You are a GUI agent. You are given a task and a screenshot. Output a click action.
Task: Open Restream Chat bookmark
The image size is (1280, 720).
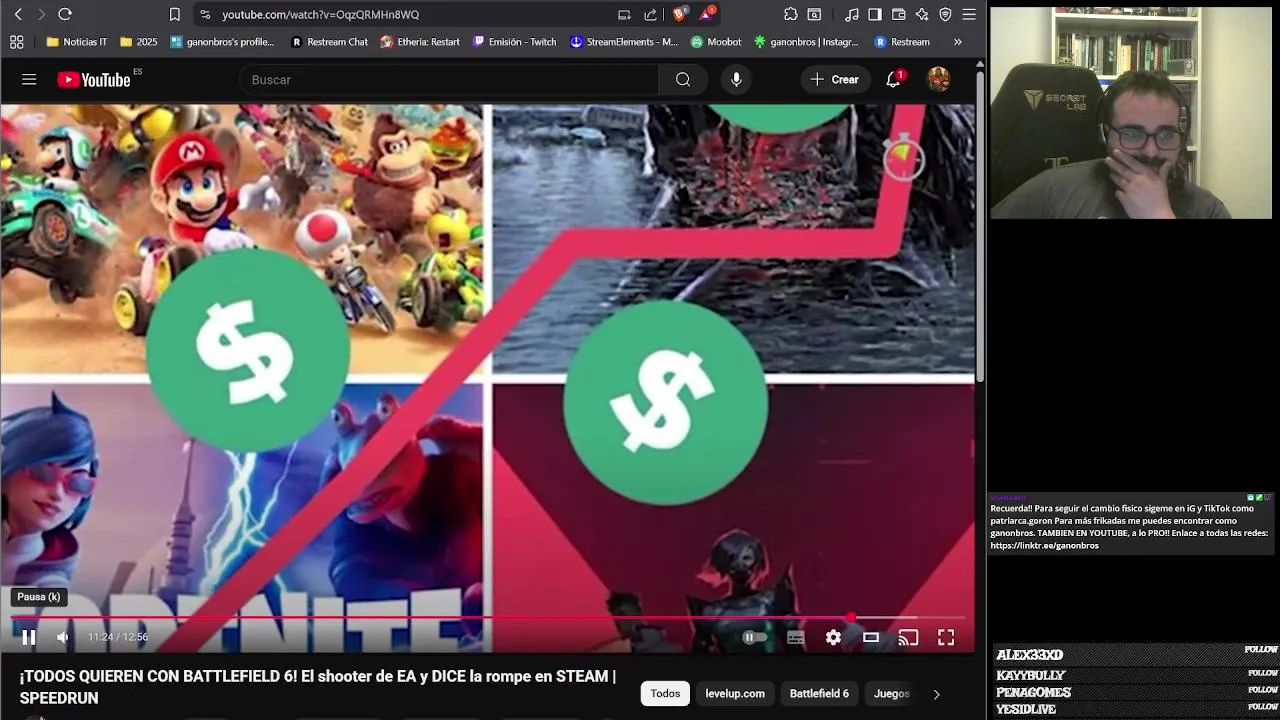tap(329, 42)
